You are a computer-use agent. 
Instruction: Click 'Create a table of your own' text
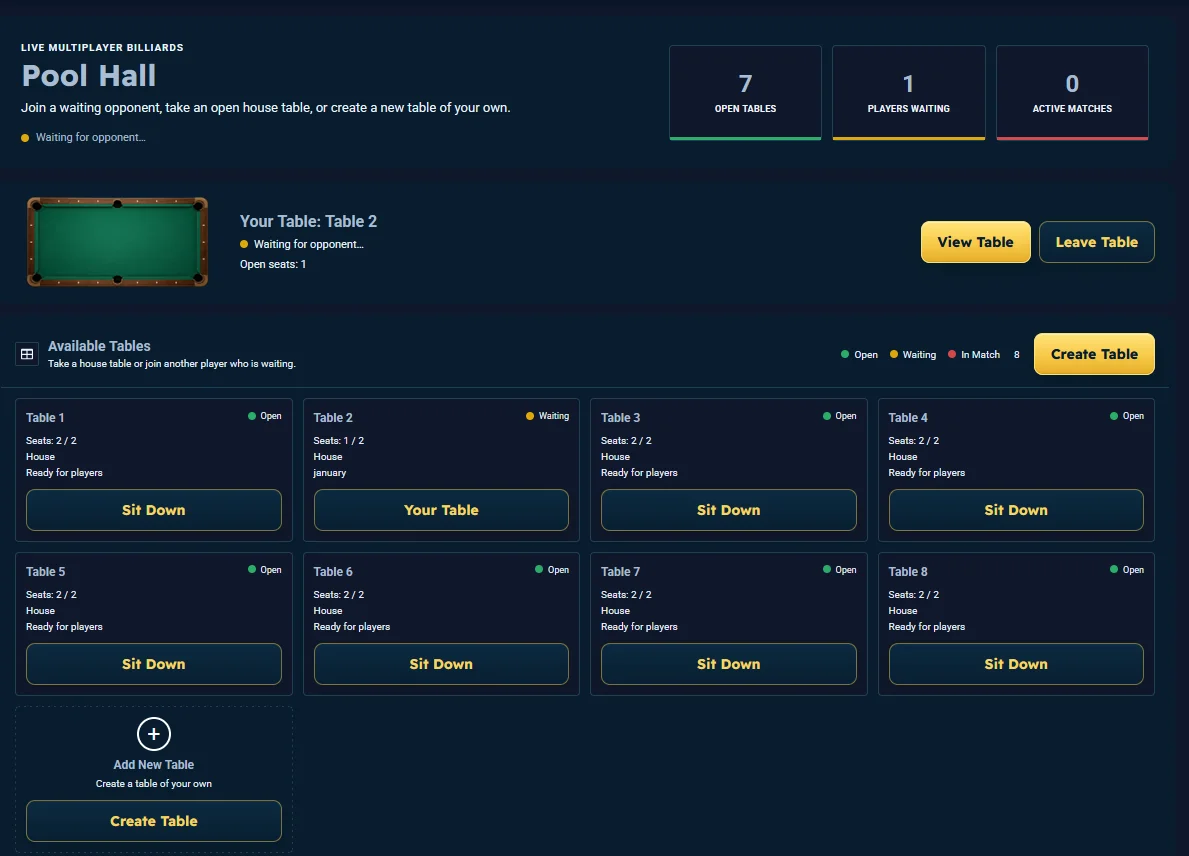[154, 784]
